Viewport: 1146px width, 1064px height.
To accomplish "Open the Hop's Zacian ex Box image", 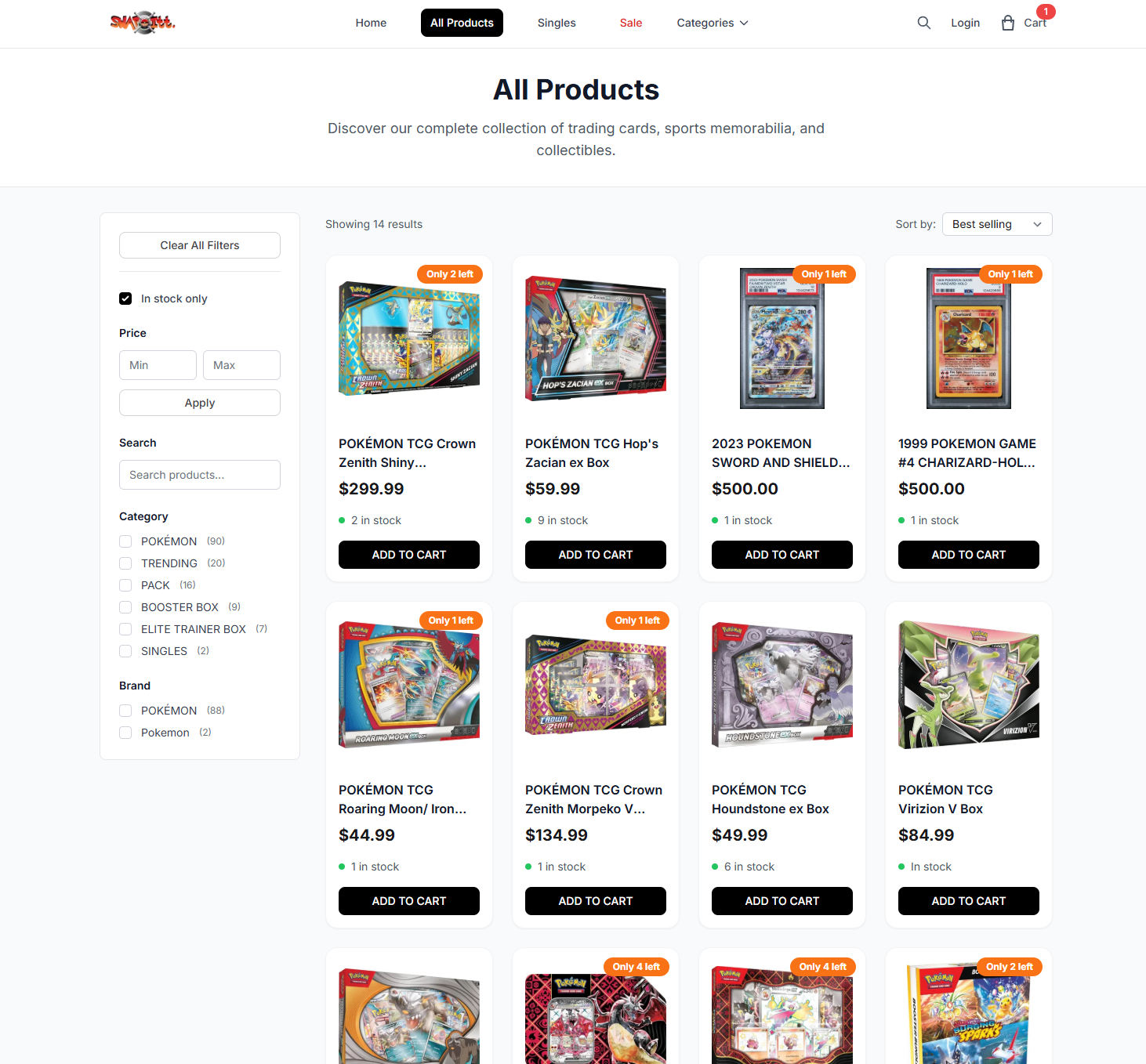I will point(596,338).
